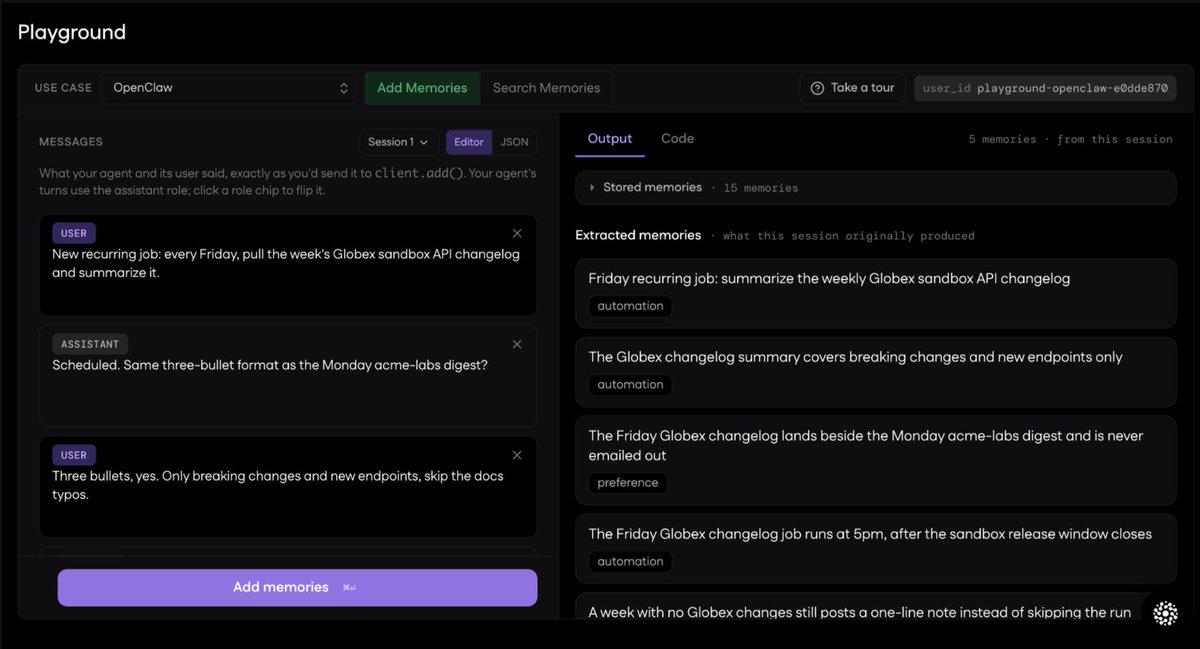This screenshot has height=649, width=1200.
Task: Open the Code tab
Action: [x=677, y=139]
